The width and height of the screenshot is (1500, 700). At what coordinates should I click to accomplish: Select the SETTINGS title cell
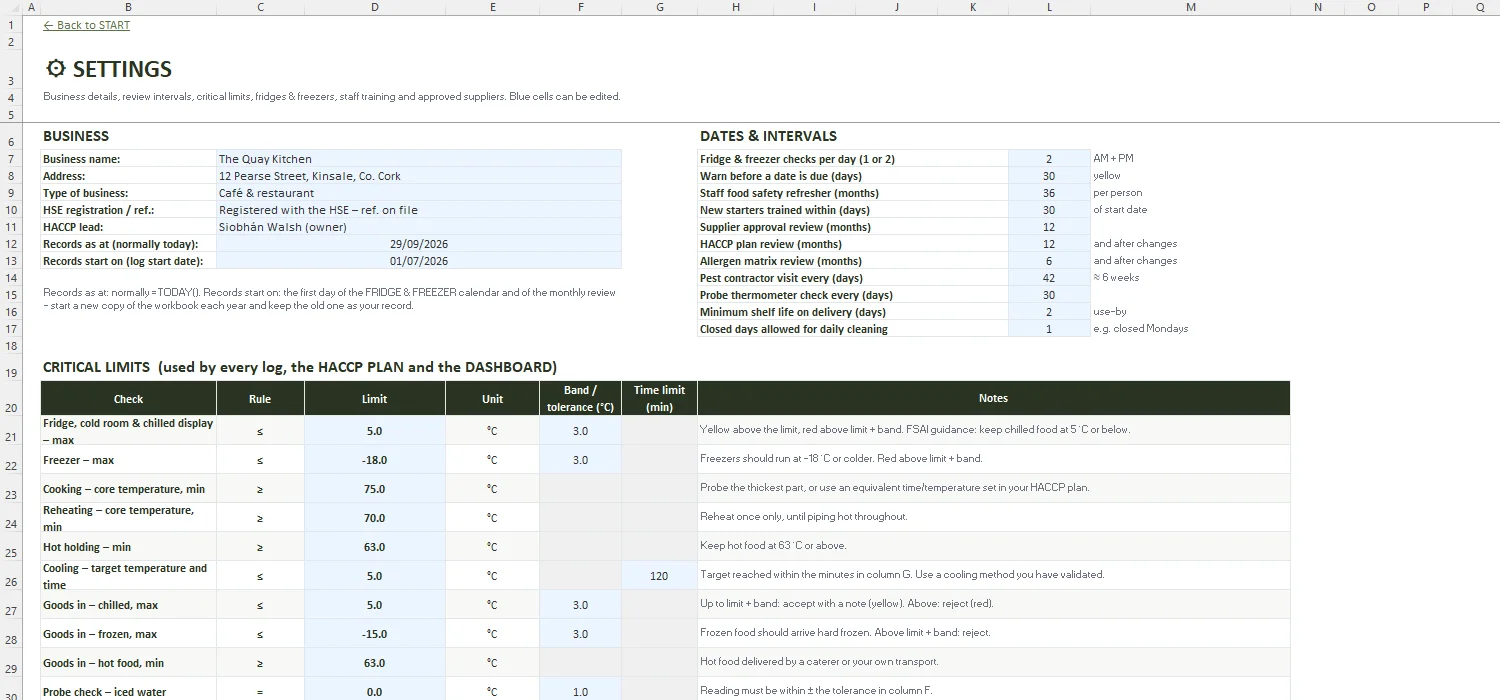tap(109, 69)
